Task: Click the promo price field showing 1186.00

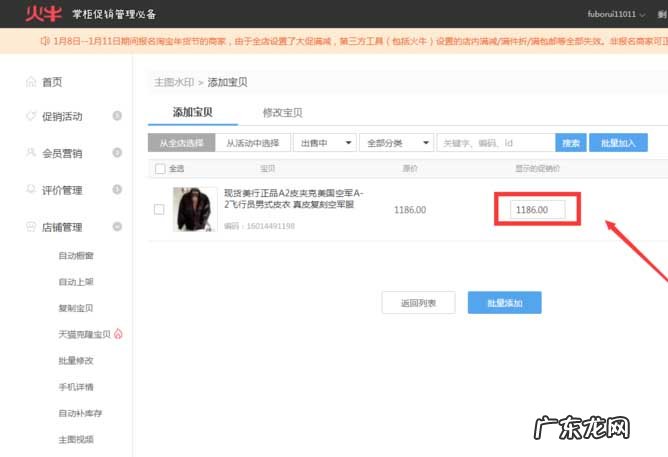Action: [x=538, y=210]
